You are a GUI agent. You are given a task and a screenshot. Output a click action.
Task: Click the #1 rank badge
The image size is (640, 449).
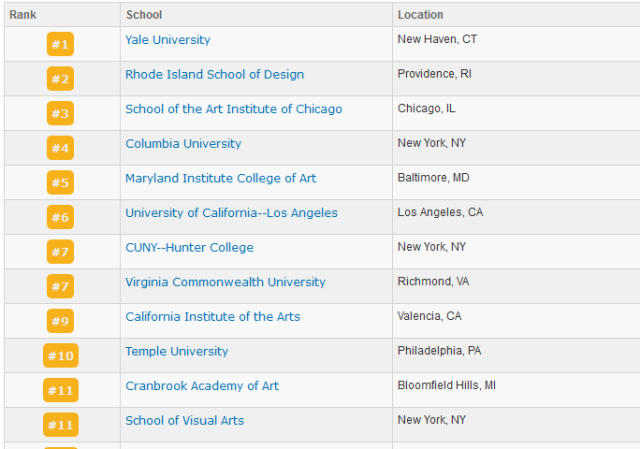click(60, 44)
